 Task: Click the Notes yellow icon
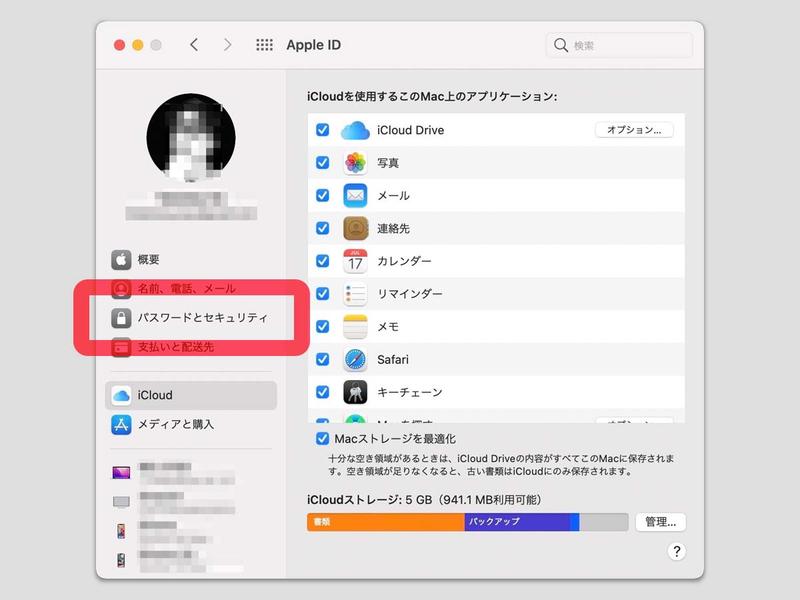click(355, 327)
